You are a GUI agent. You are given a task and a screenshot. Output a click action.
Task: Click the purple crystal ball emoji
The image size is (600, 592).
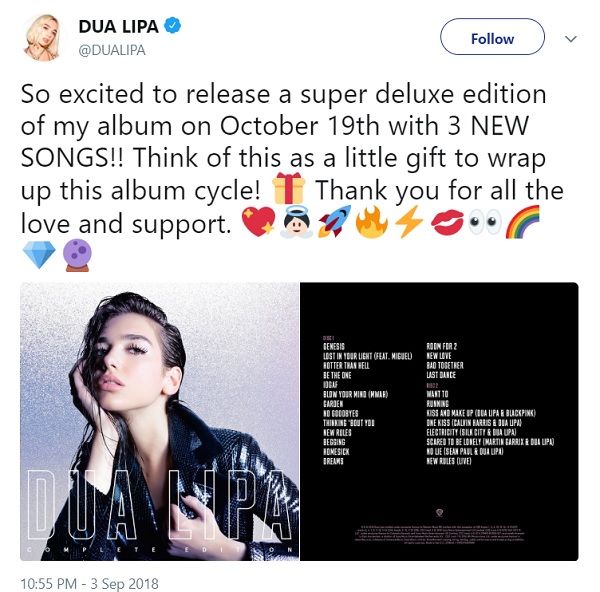[77, 255]
